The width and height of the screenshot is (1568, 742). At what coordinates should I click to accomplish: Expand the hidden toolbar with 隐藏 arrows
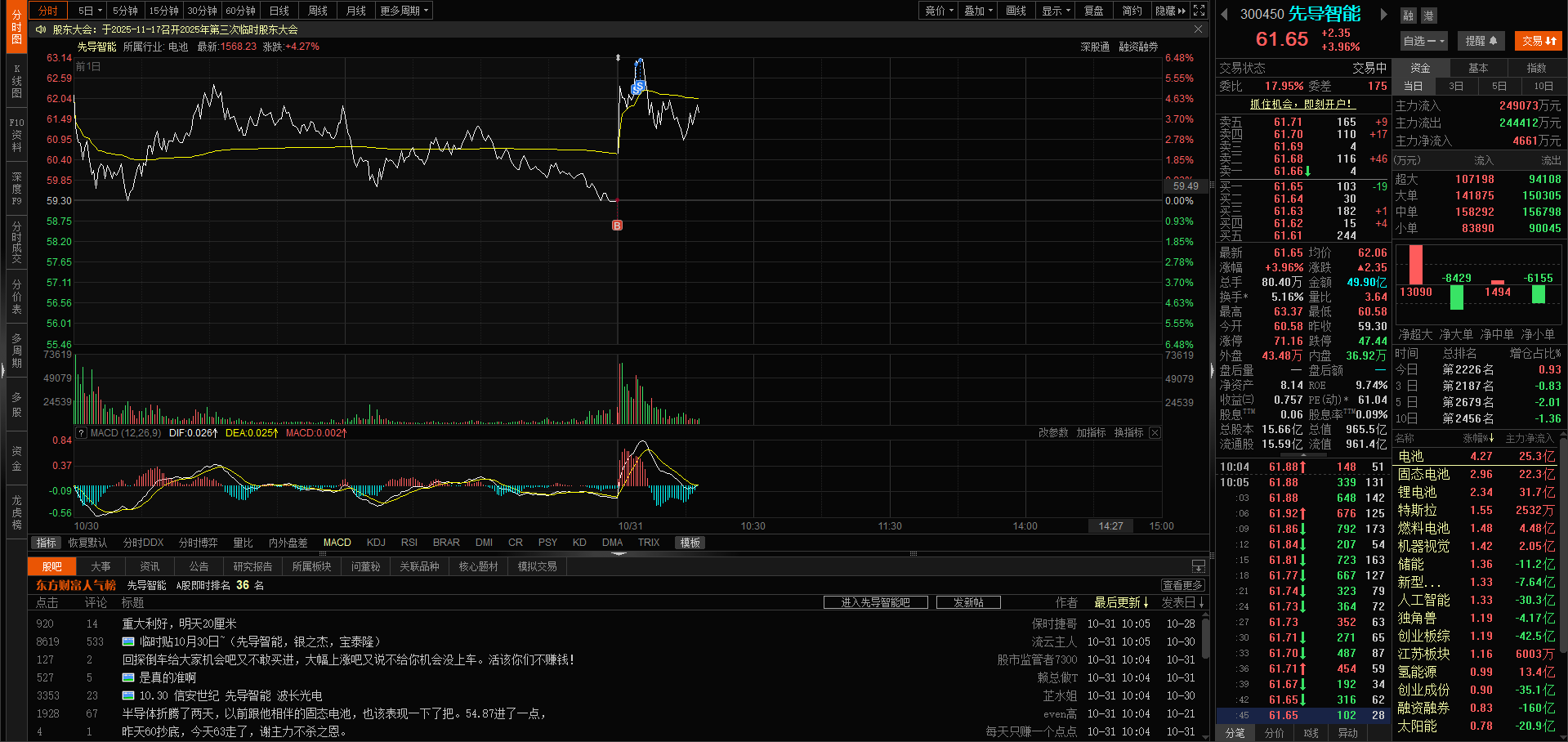tap(1170, 11)
